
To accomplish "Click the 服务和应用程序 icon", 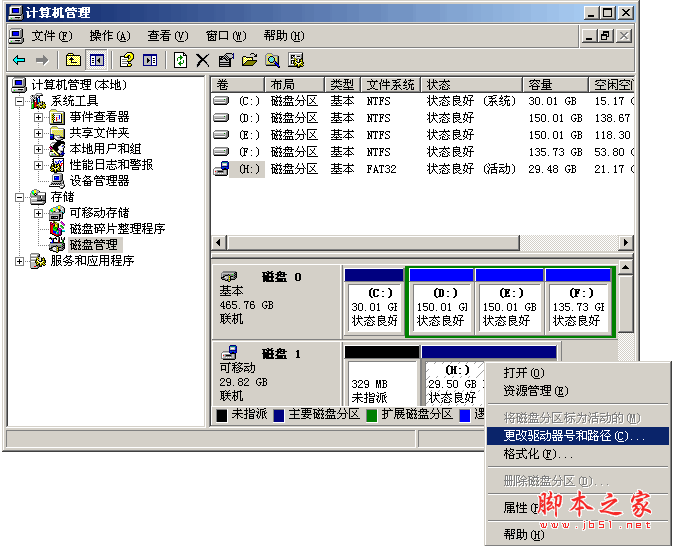I will coord(38,261).
